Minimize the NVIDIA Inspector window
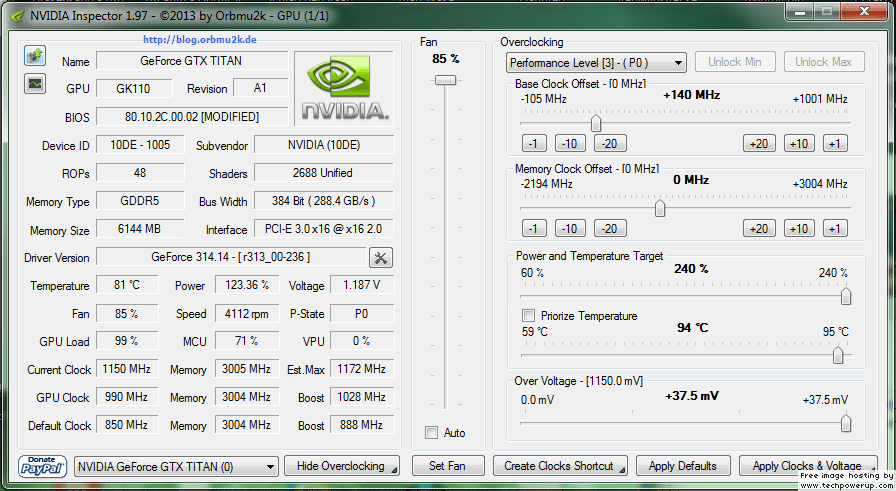The width and height of the screenshot is (896, 491). pos(800,12)
